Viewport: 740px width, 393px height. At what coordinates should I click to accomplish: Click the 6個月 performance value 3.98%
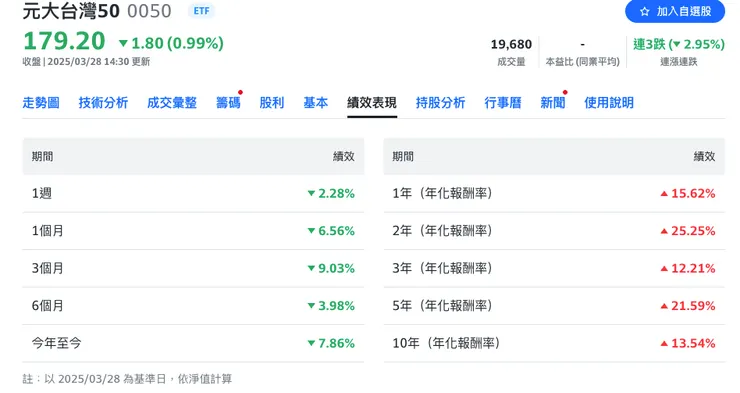click(331, 306)
